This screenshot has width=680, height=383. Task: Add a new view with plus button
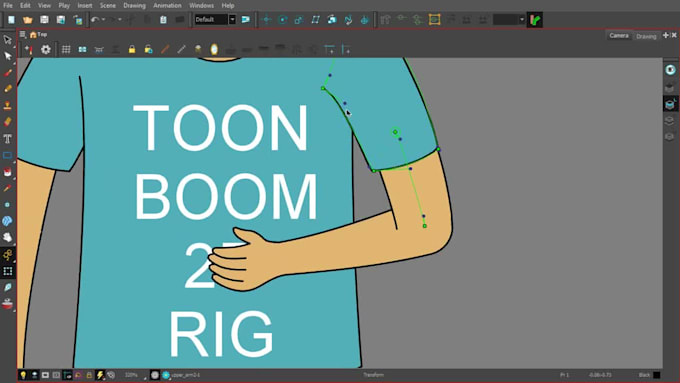tap(666, 35)
